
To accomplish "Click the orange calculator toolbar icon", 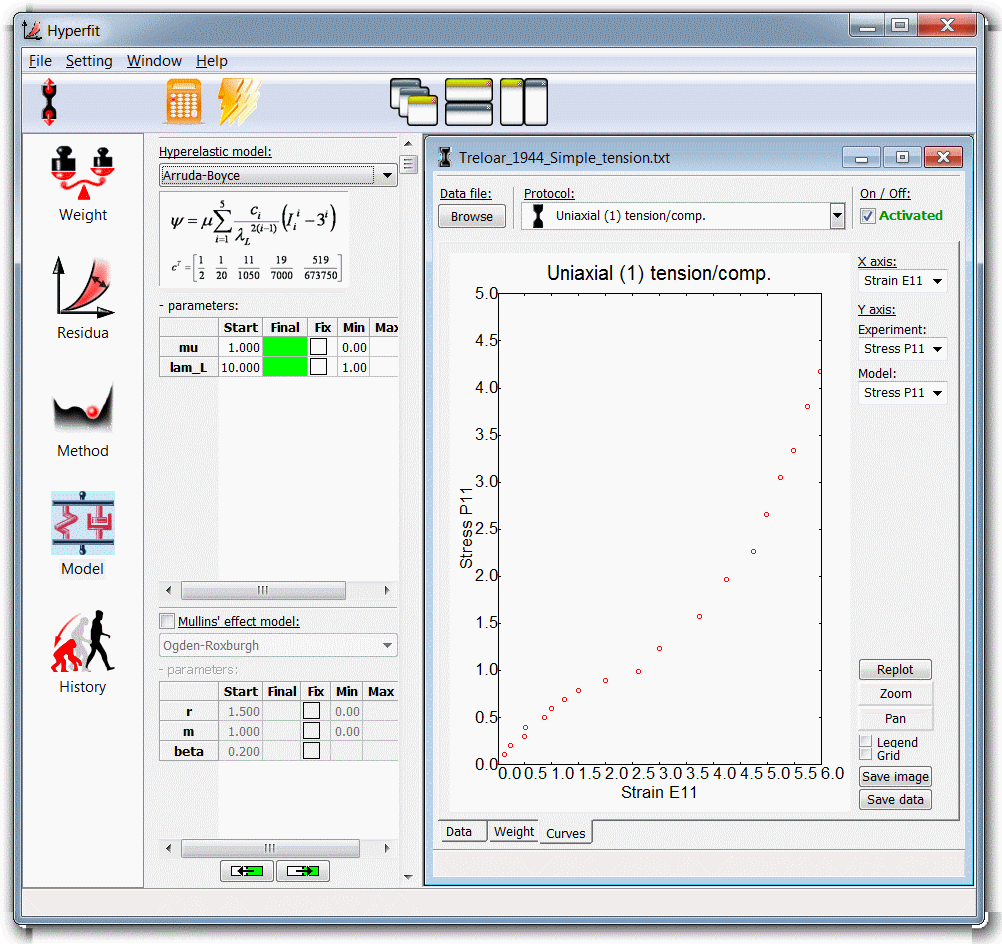I will (184, 102).
